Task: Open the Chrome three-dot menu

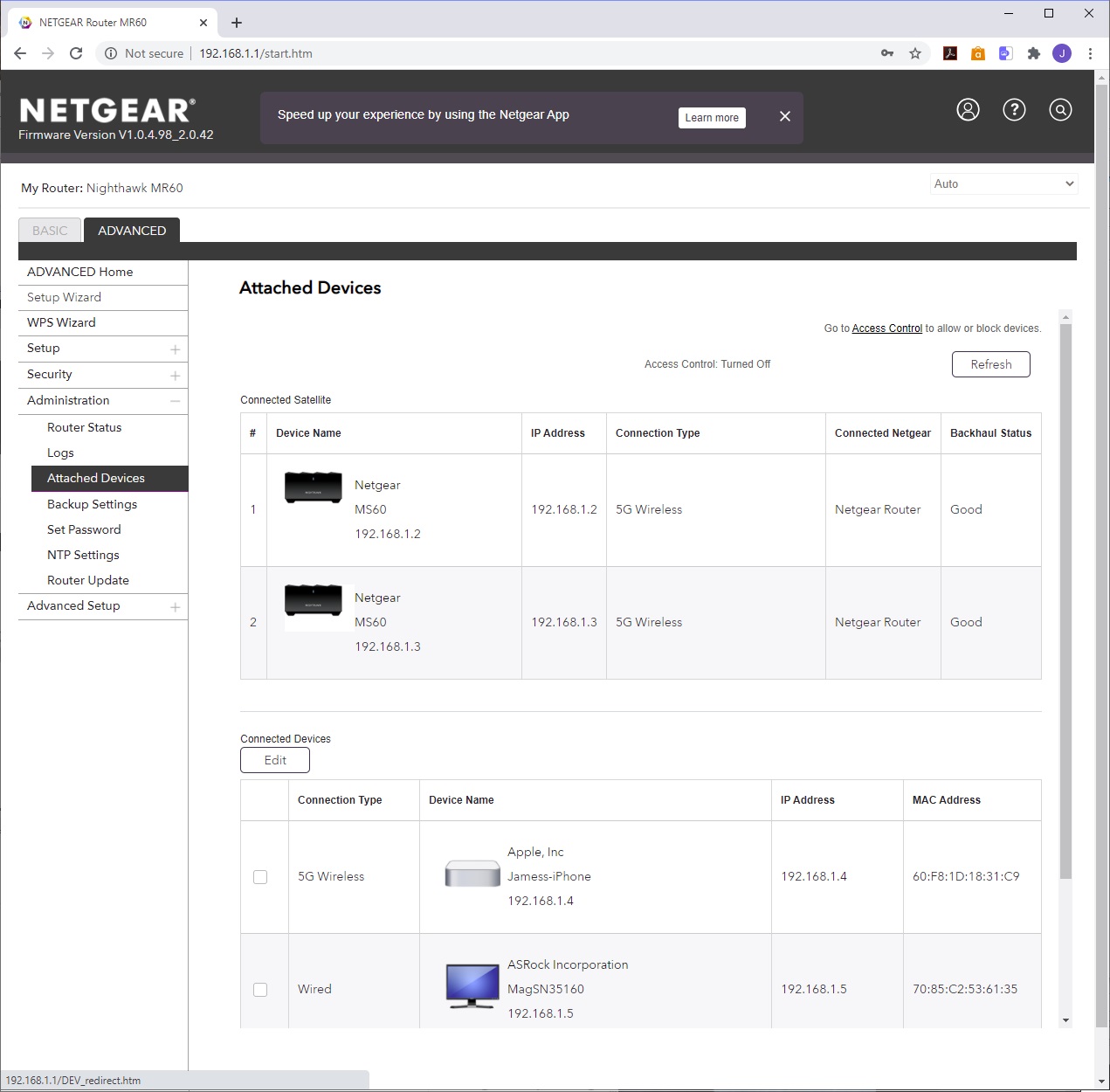Action: click(x=1090, y=53)
